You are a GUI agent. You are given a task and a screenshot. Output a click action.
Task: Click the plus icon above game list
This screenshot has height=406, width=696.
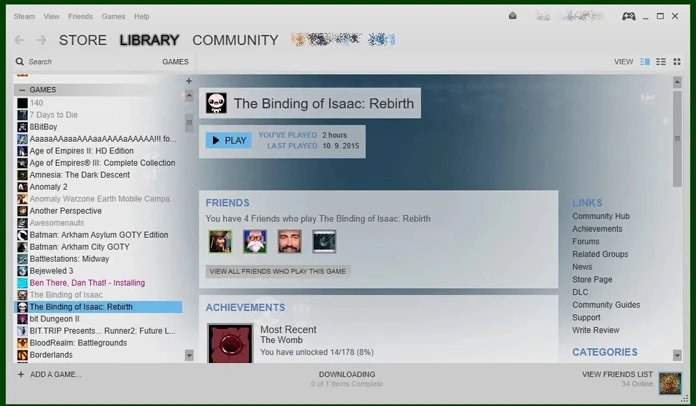click(189, 81)
